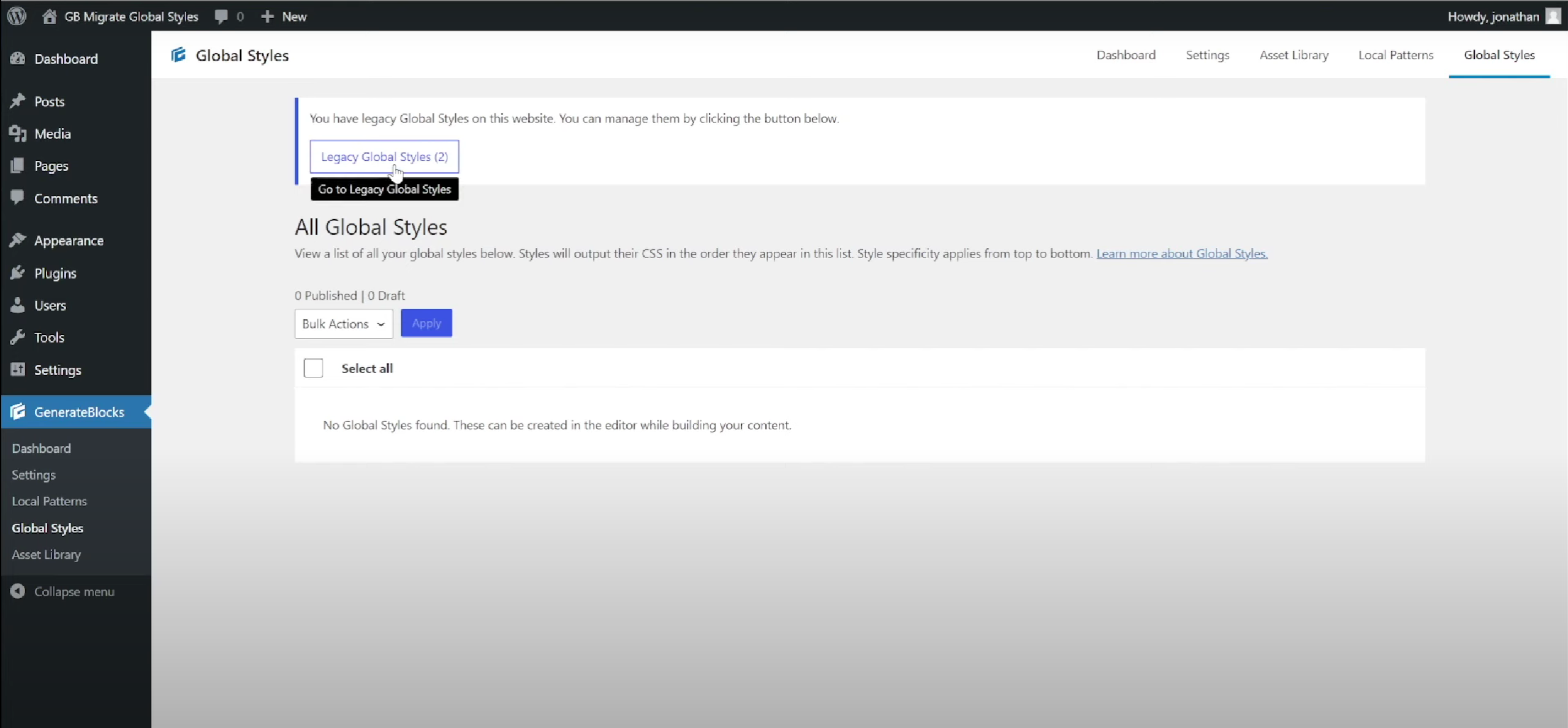Click the Posts pin icon in the sidebar

[18, 101]
